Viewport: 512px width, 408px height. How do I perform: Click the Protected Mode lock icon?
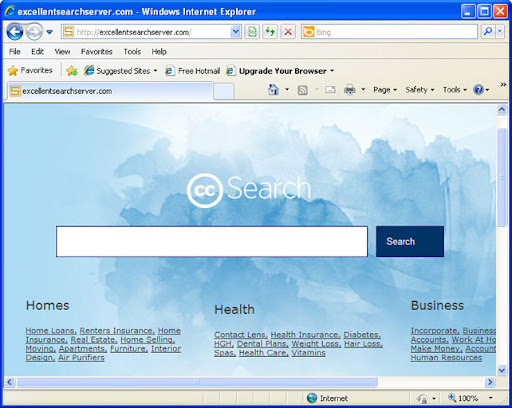tap(422, 398)
